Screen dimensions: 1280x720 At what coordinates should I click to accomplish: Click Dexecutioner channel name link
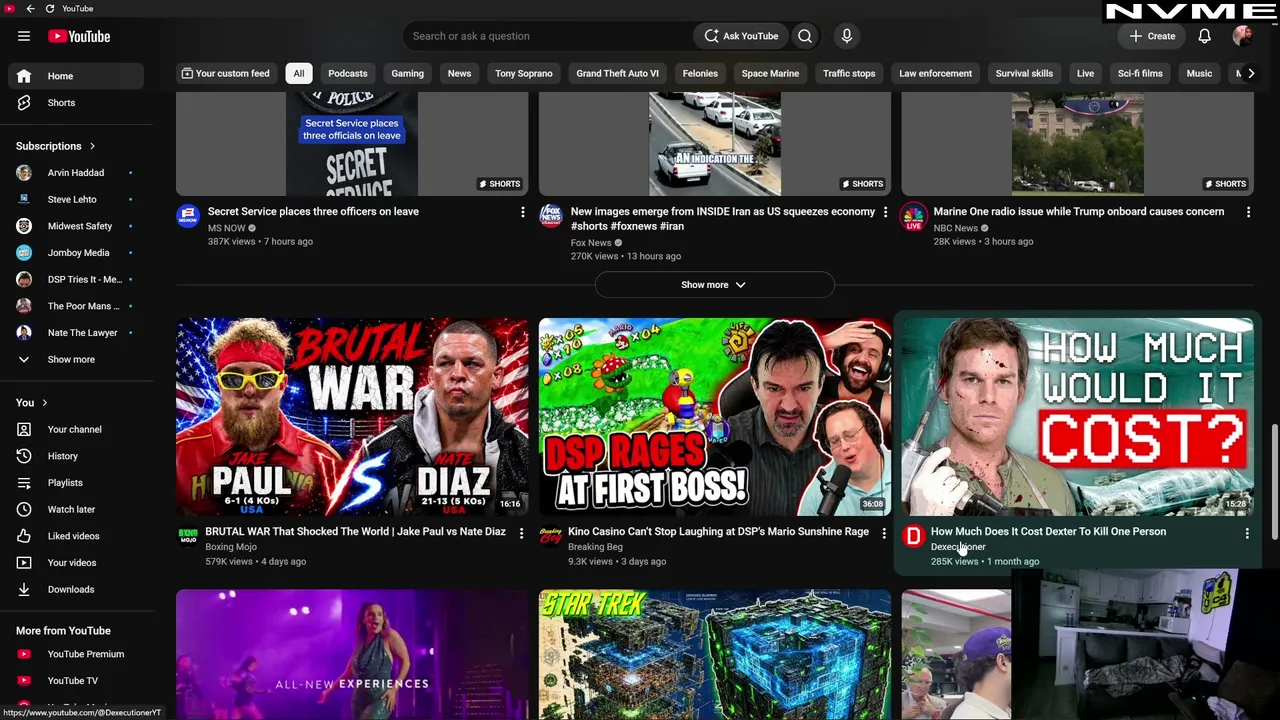pyautogui.click(x=958, y=547)
